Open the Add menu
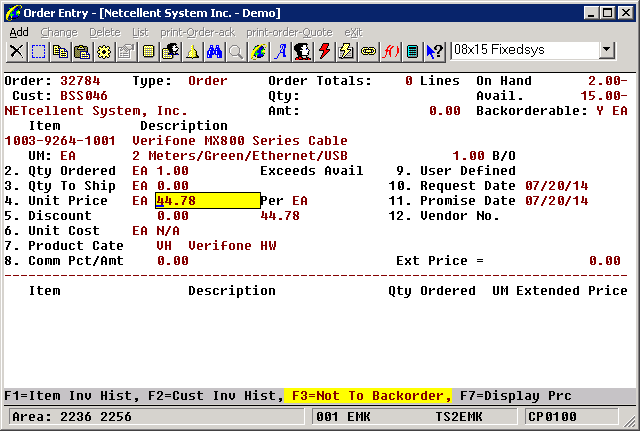This screenshot has width=640, height=431. (19, 32)
